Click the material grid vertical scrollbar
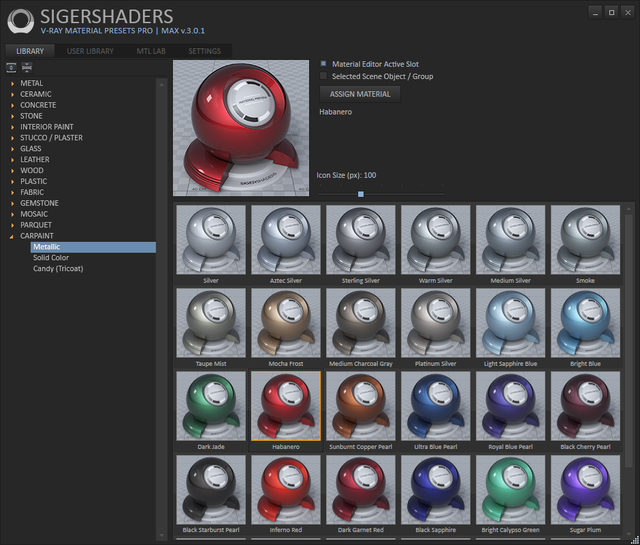The height and width of the screenshot is (545, 640). pyautogui.click(x=629, y=339)
